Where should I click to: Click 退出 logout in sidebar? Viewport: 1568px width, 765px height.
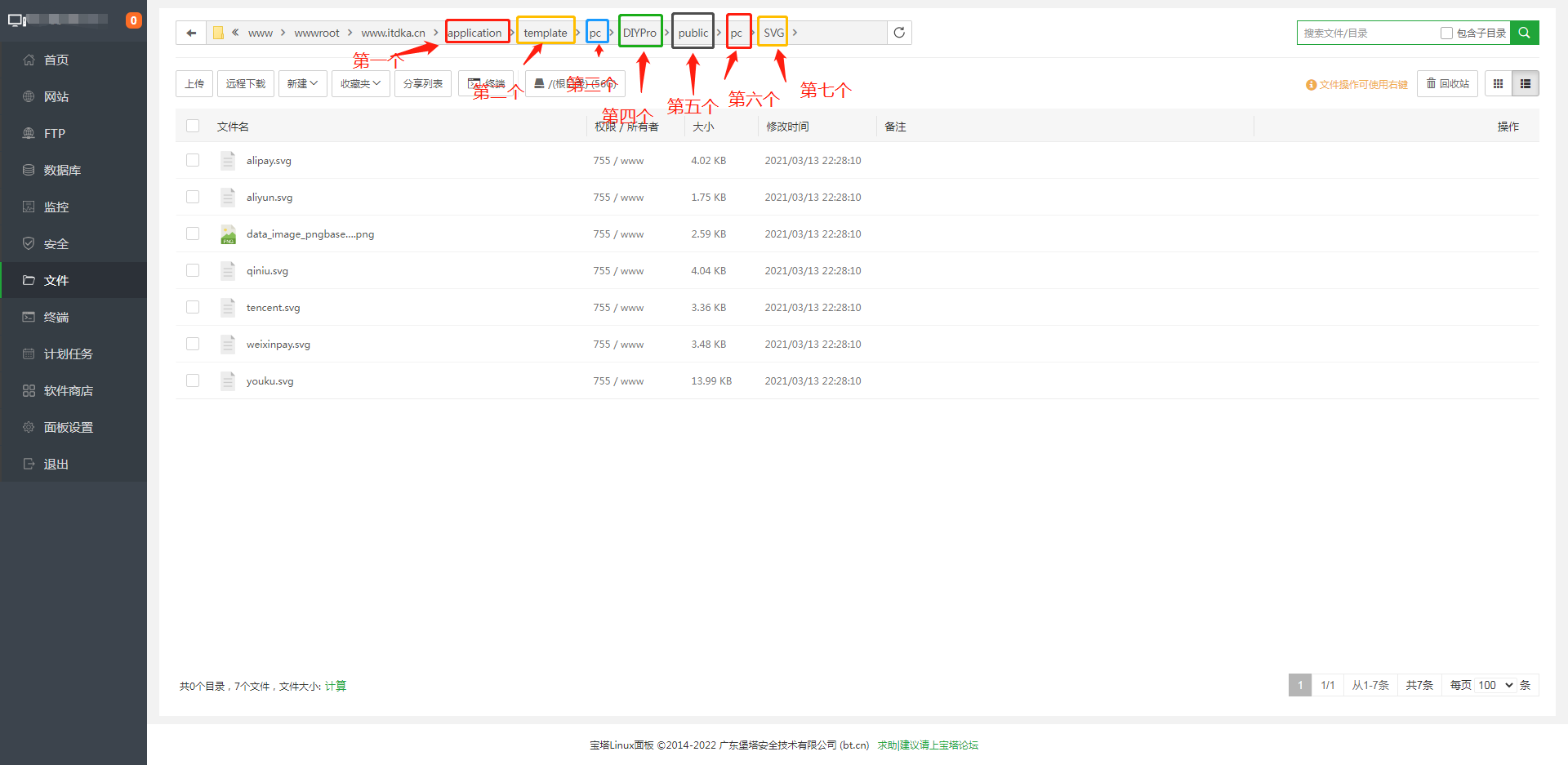click(x=73, y=464)
